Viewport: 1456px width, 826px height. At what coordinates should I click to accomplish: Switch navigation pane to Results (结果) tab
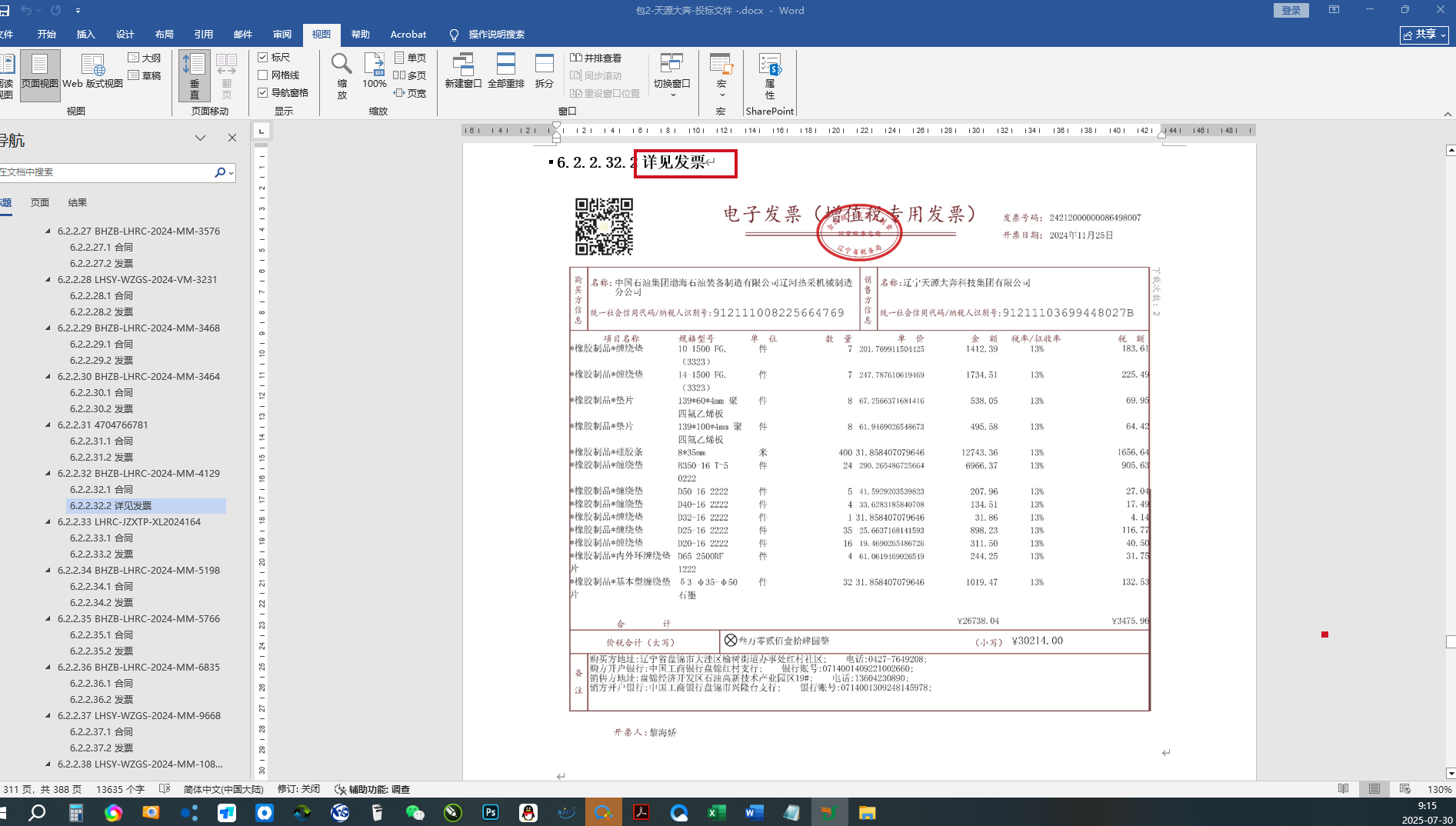(x=78, y=203)
